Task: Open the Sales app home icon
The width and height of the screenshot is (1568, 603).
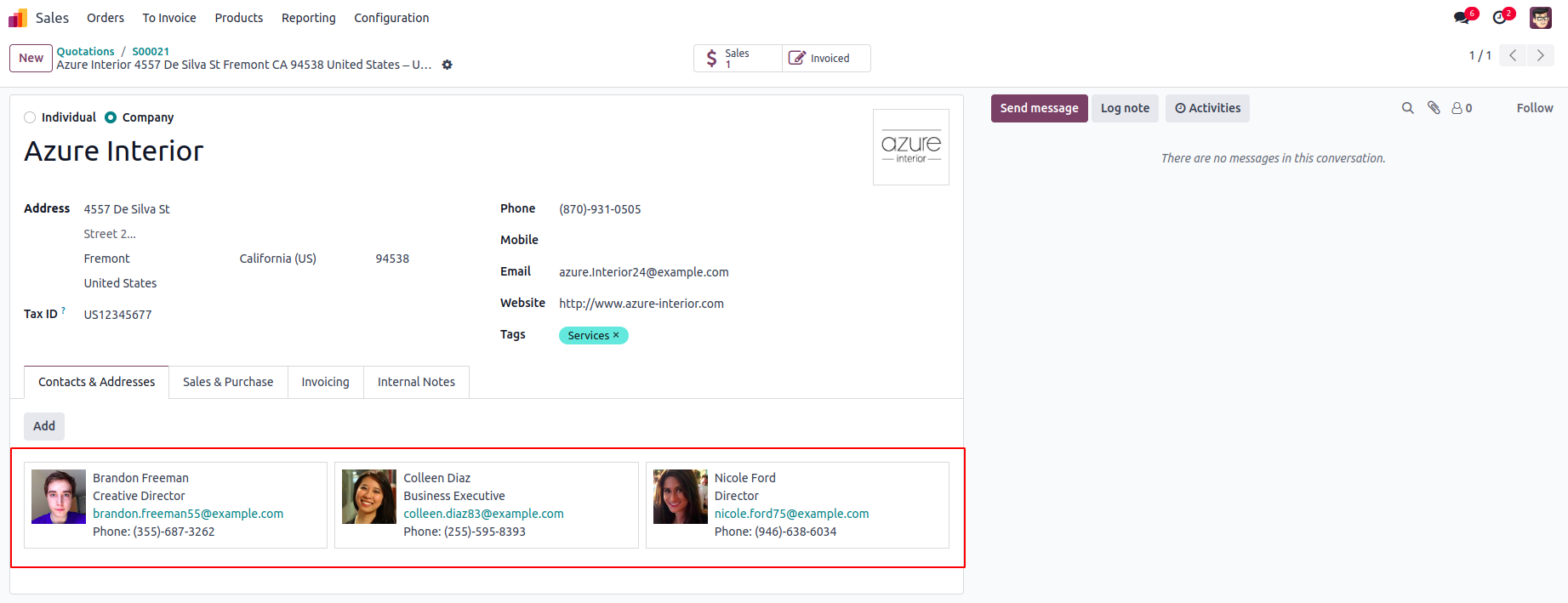Action: click(18, 18)
